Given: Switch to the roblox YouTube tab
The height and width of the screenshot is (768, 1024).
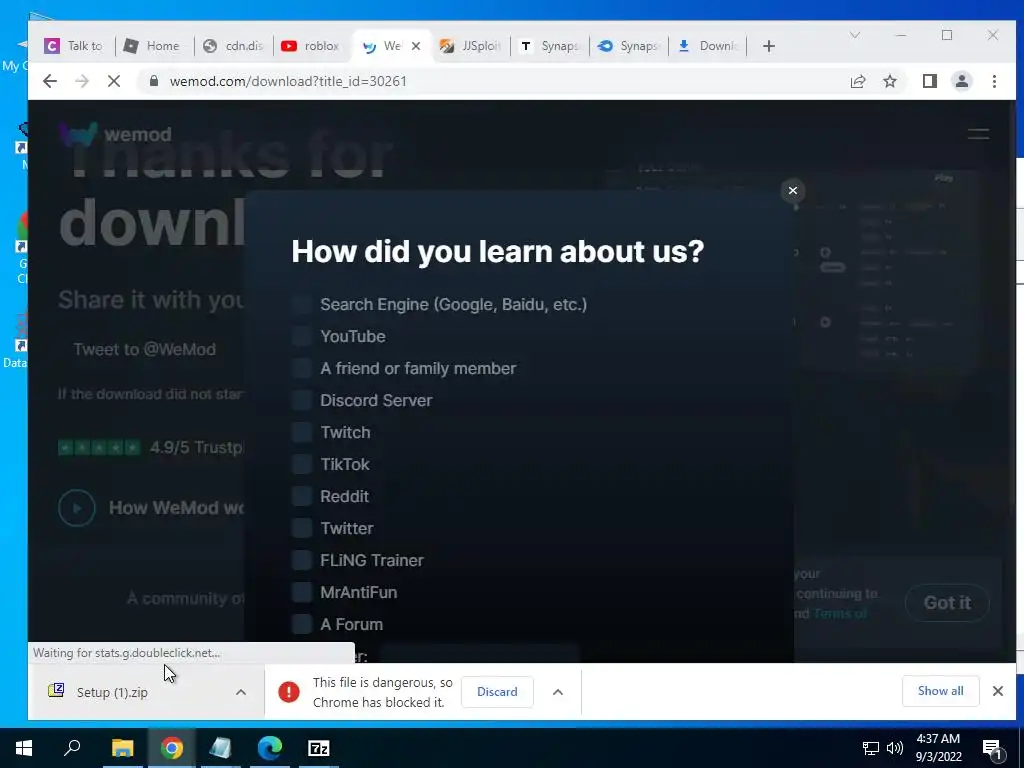Looking at the screenshot, I should (312, 46).
